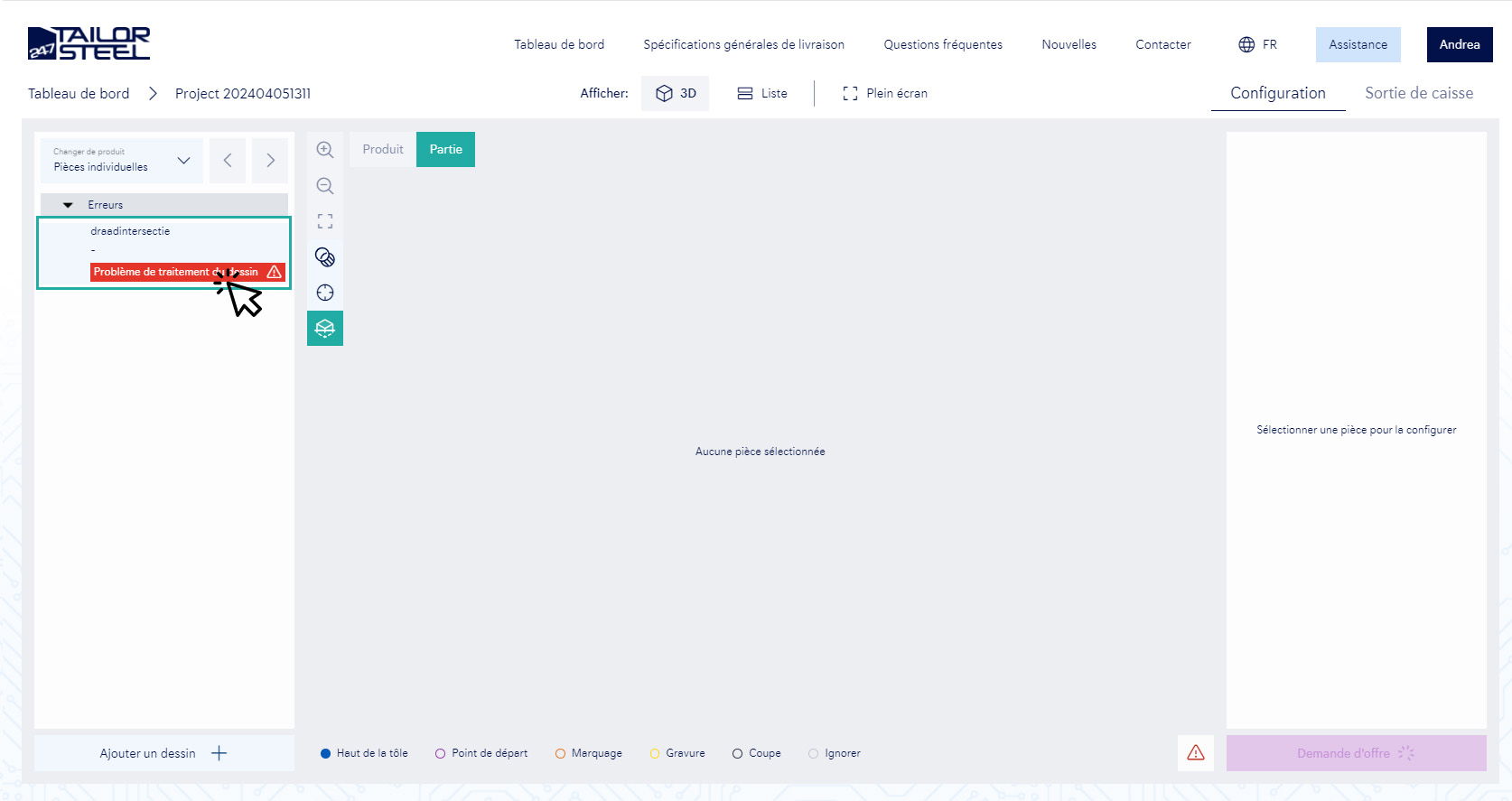This screenshot has width=1512, height=801.
Task: Click the crosshair target icon
Action: 325,293
